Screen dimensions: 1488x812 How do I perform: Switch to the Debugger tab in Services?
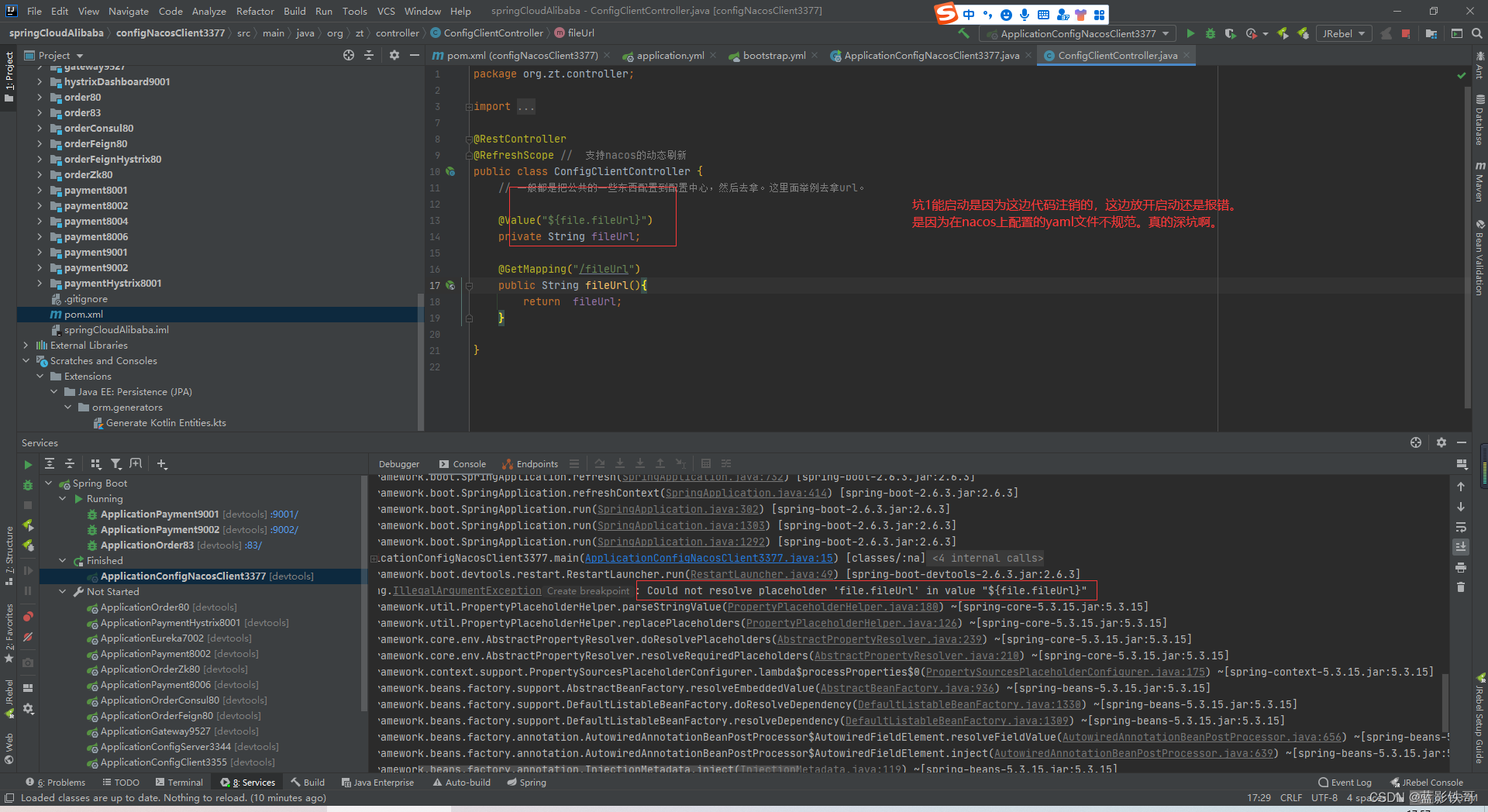pyautogui.click(x=398, y=464)
